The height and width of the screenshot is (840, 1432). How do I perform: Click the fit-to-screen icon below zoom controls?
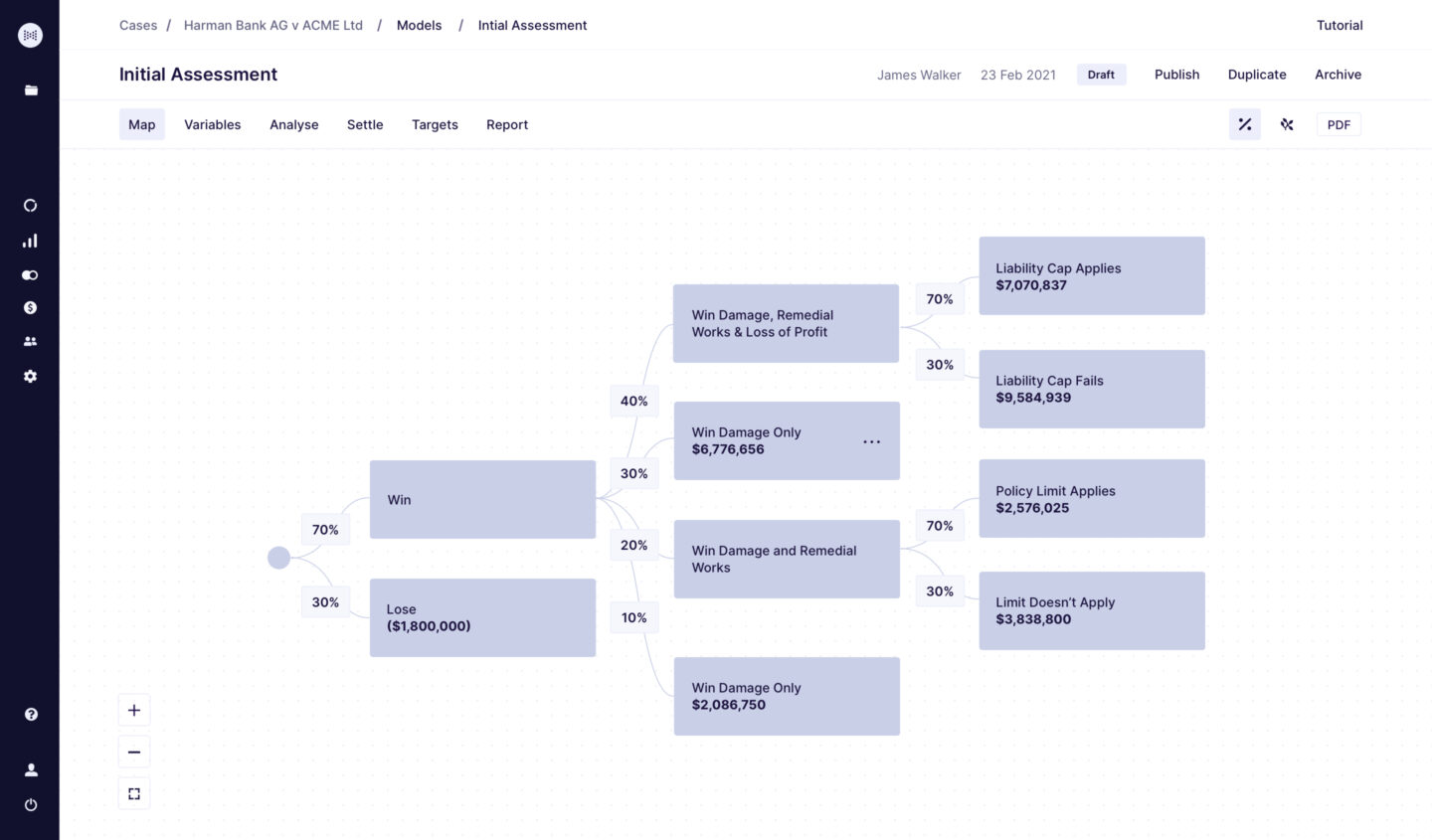pyautogui.click(x=133, y=793)
